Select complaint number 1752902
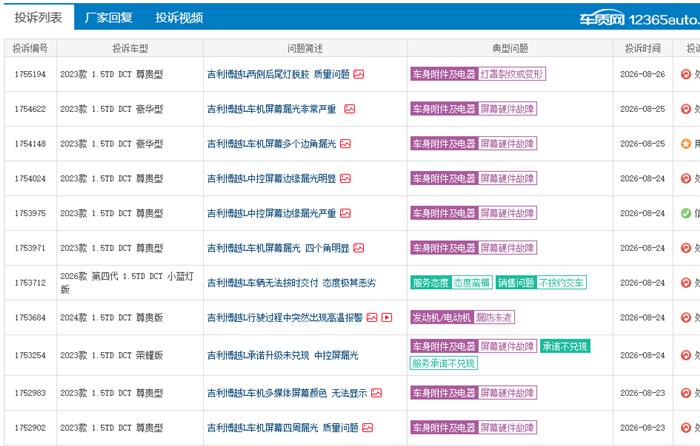700x446 pixels. (30, 428)
